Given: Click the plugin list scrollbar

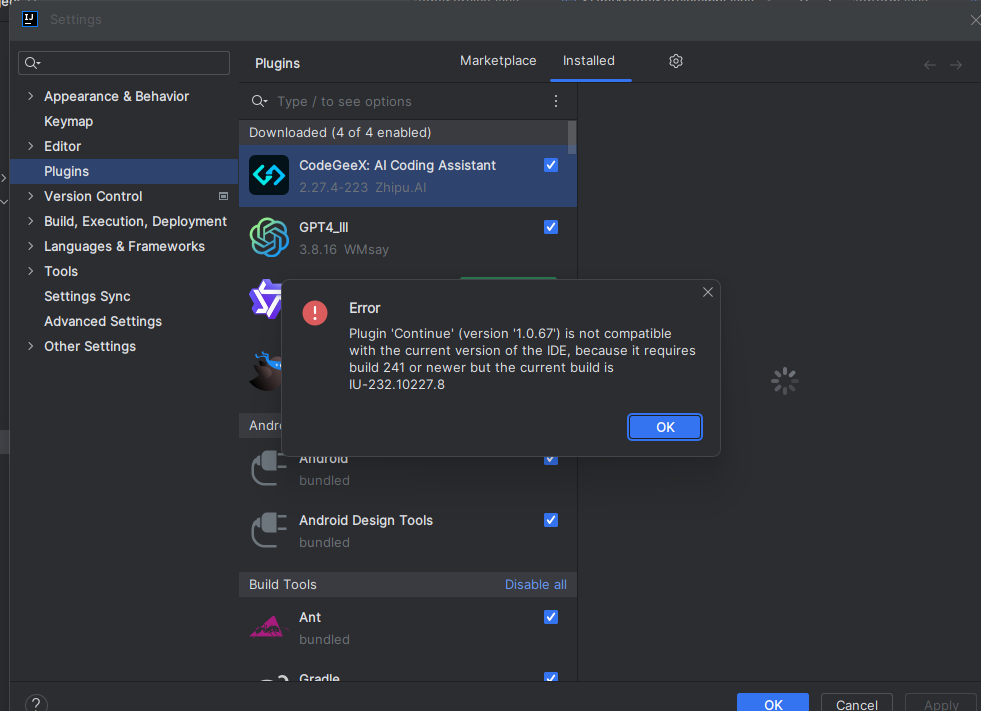Looking at the screenshot, I should click(572, 137).
